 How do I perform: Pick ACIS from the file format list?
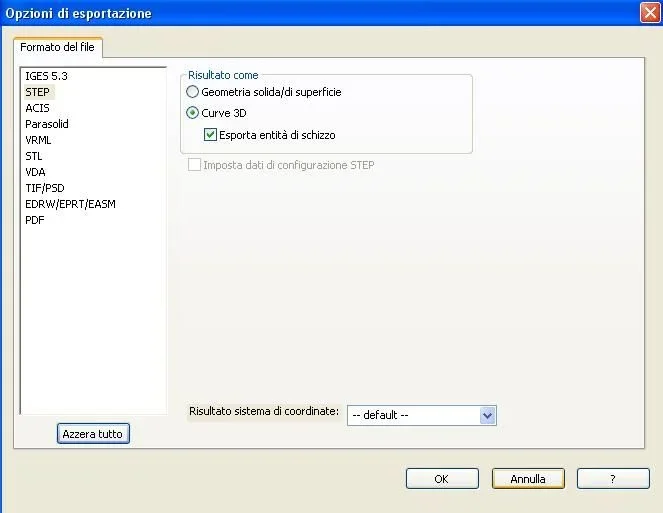tap(37, 108)
